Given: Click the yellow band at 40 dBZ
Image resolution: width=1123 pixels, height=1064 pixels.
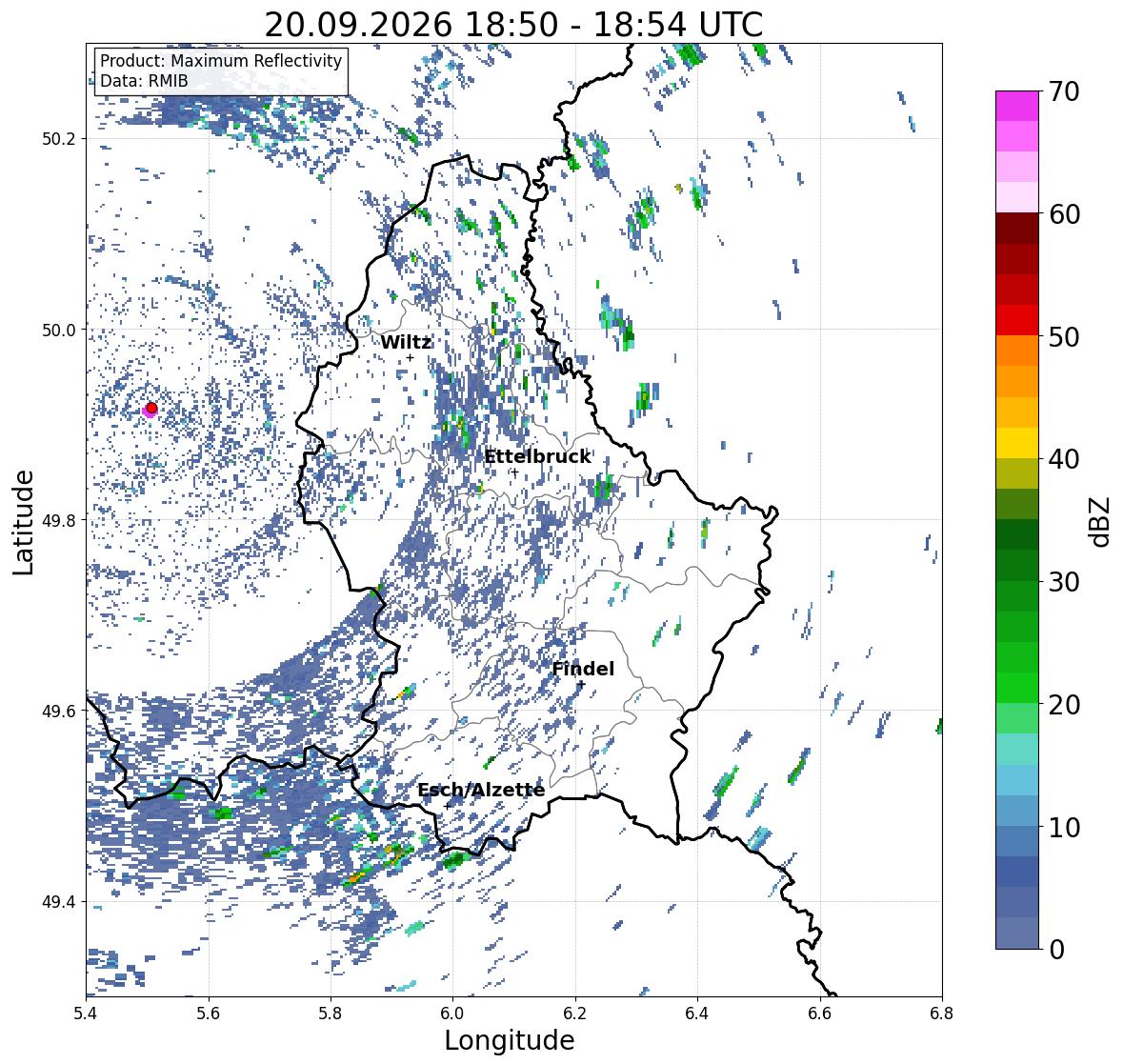Looking at the screenshot, I should click(1017, 443).
